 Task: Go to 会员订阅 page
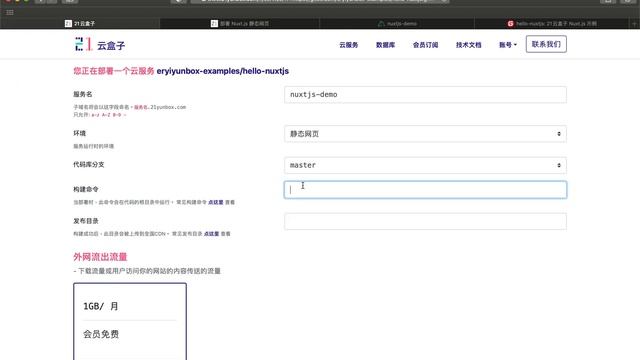click(x=425, y=45)
